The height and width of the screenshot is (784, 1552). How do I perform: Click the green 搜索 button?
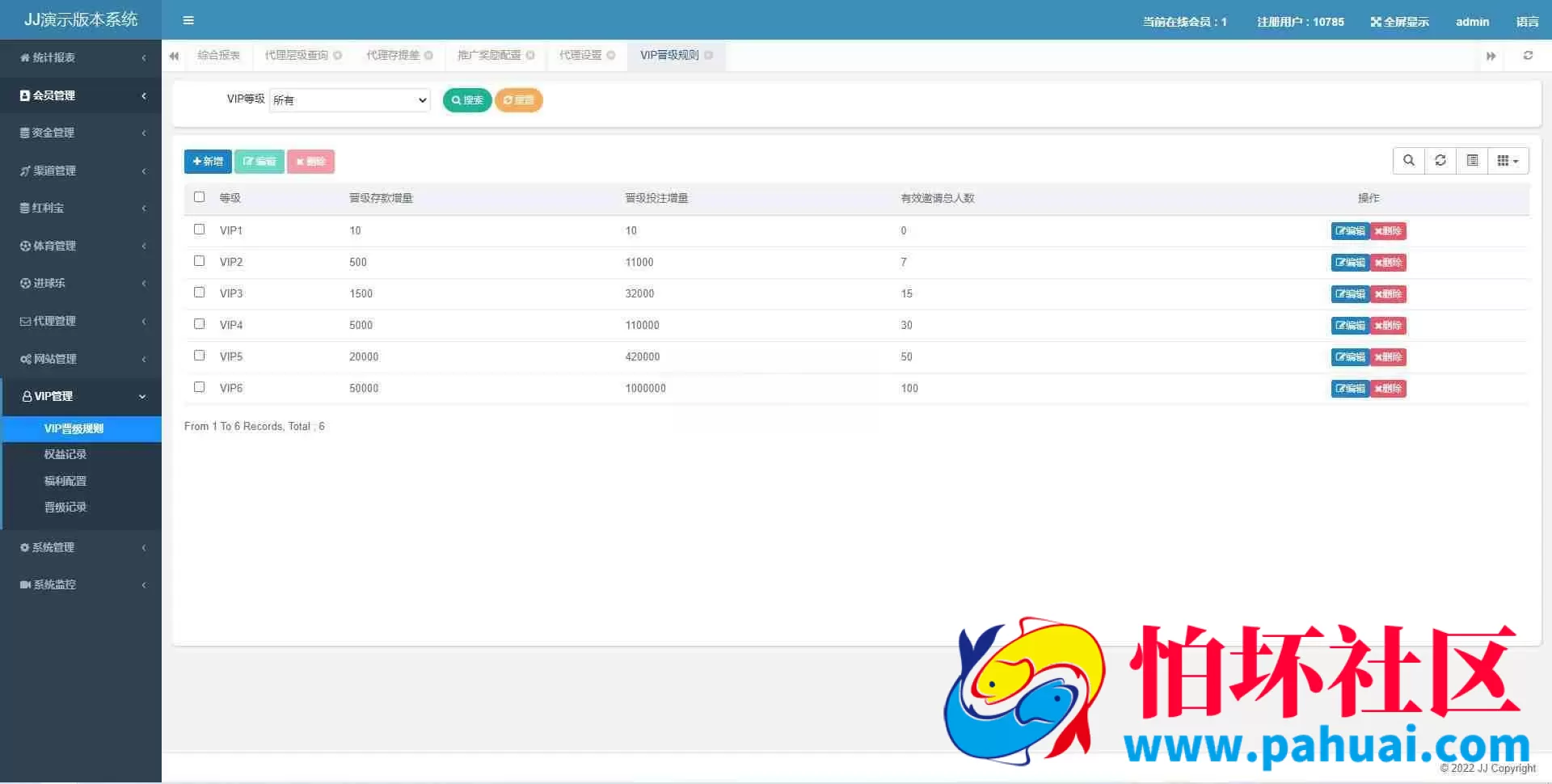tap(467, 100)
